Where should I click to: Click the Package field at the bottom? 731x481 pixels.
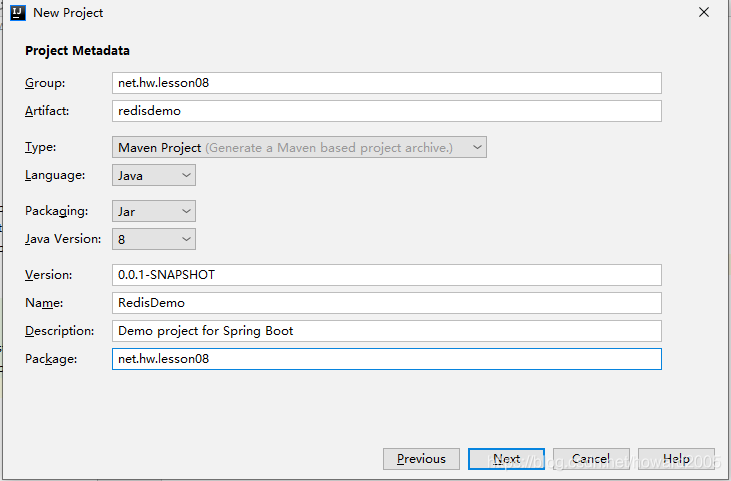pos(386,359)
